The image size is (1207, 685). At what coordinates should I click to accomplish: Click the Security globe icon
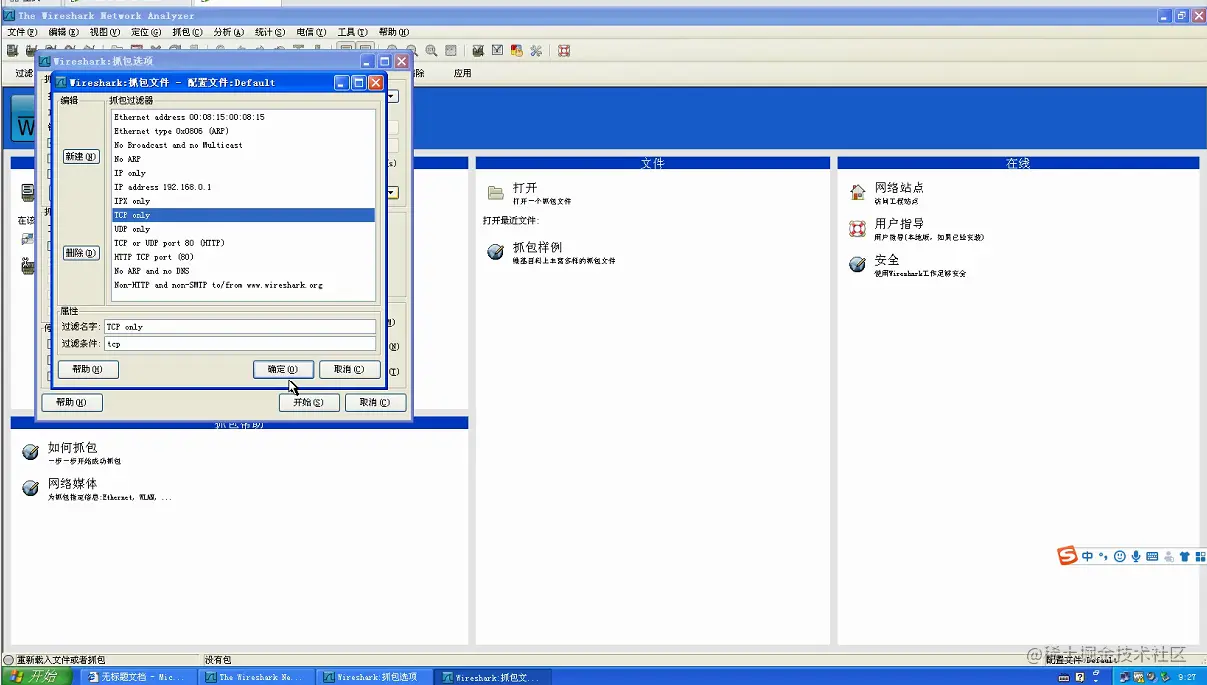click(857, 265)
